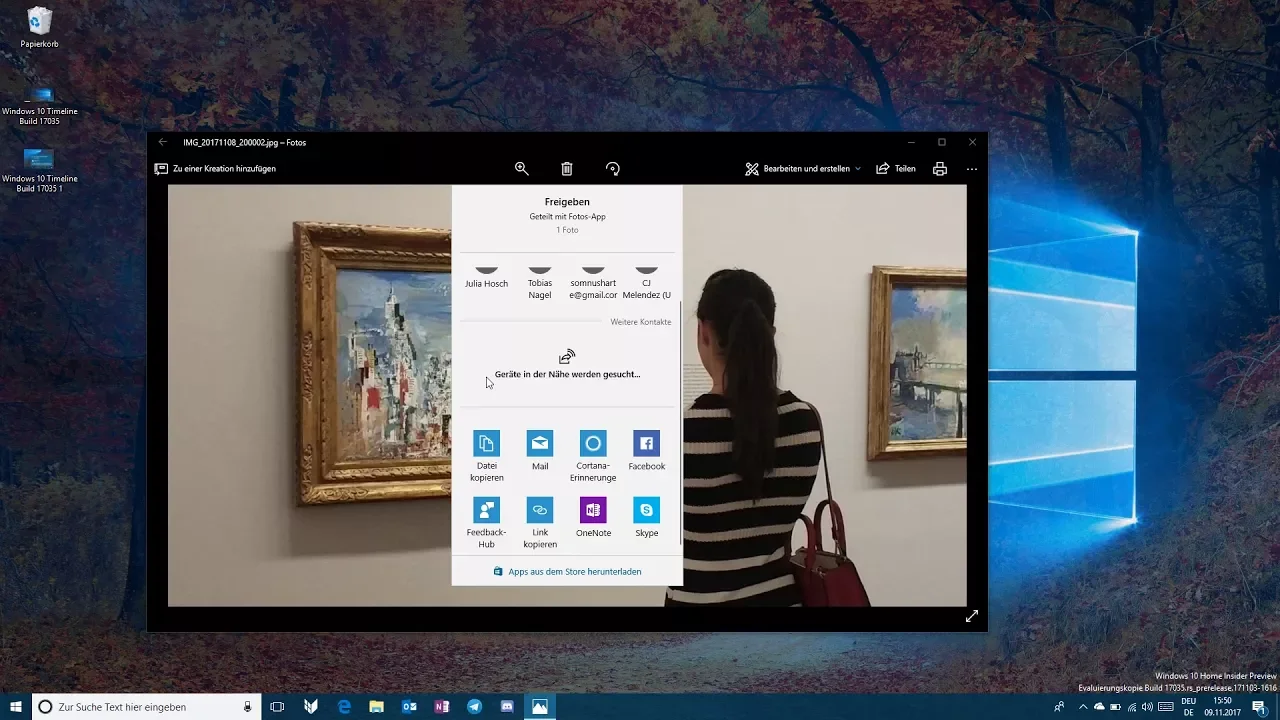Image resolution: width=1280 pixels, height=720 pixels.
Task: Choose OneNote as share target
Action: pyautogui.click(x=593, y=510)
